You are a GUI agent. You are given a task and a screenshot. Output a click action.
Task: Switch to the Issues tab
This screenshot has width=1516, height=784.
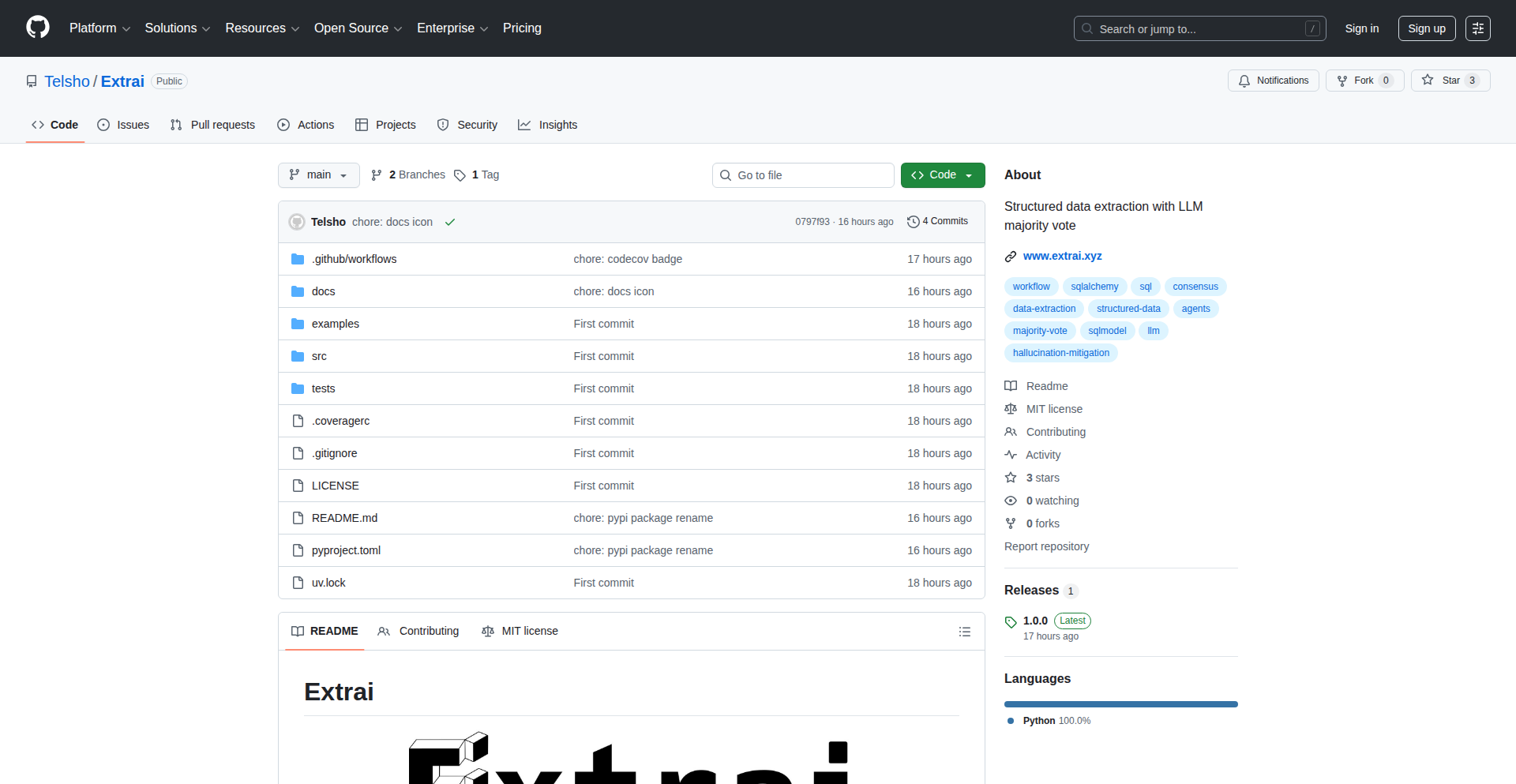point(123,125)
